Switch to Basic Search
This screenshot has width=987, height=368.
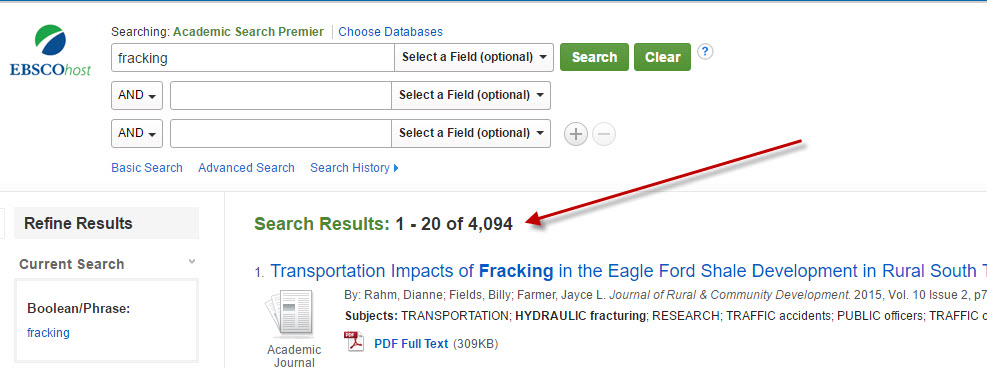tap(147, 168)
